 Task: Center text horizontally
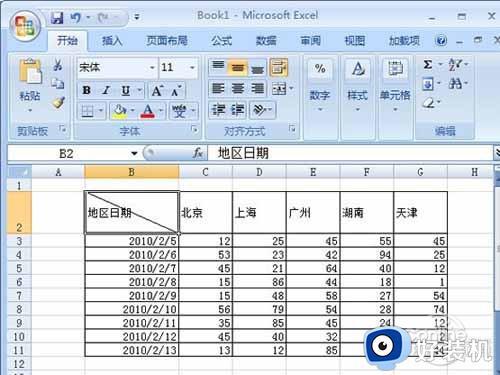[x=238, y=89]
